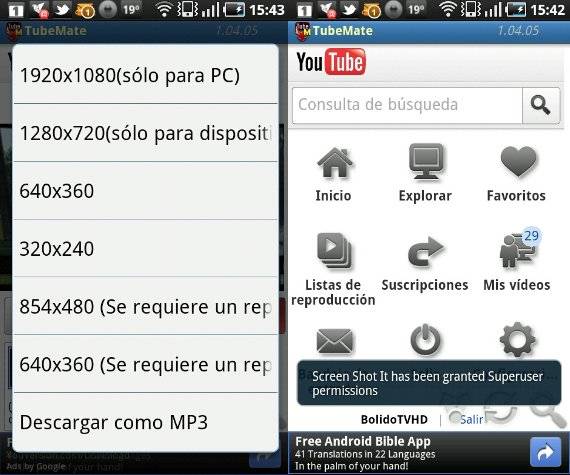The width and height of the screenshot is (570, 475).
Task: Tap the power icon
Action: [425, 340]
